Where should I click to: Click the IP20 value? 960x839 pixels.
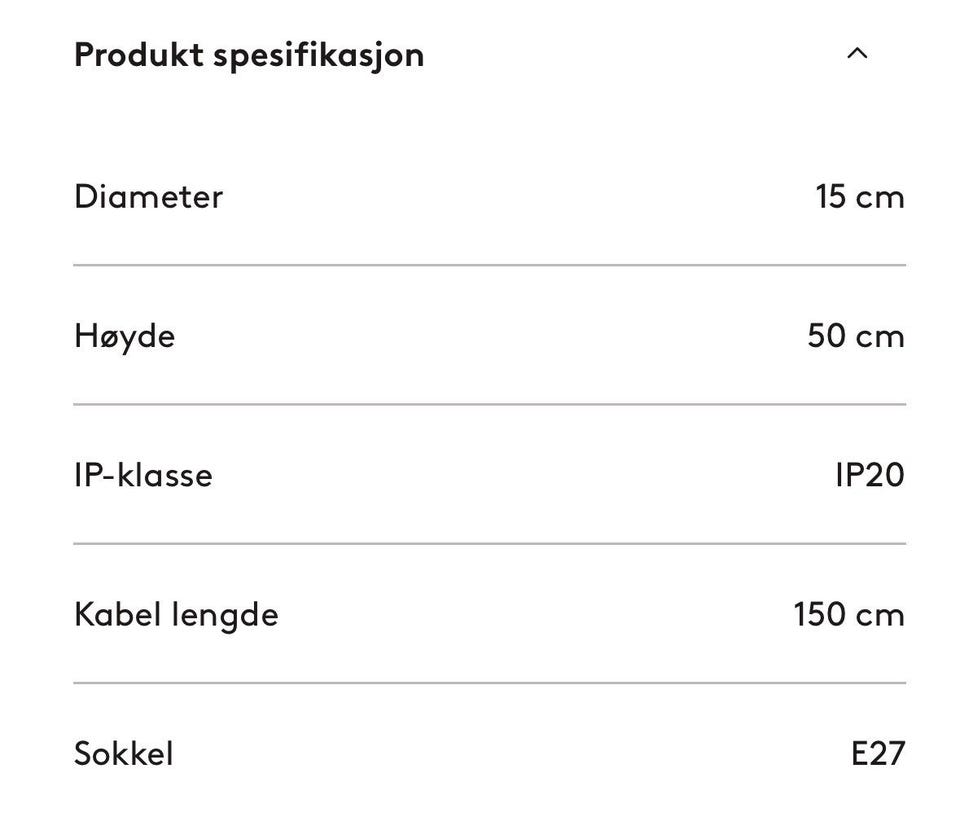coord(869,475)
